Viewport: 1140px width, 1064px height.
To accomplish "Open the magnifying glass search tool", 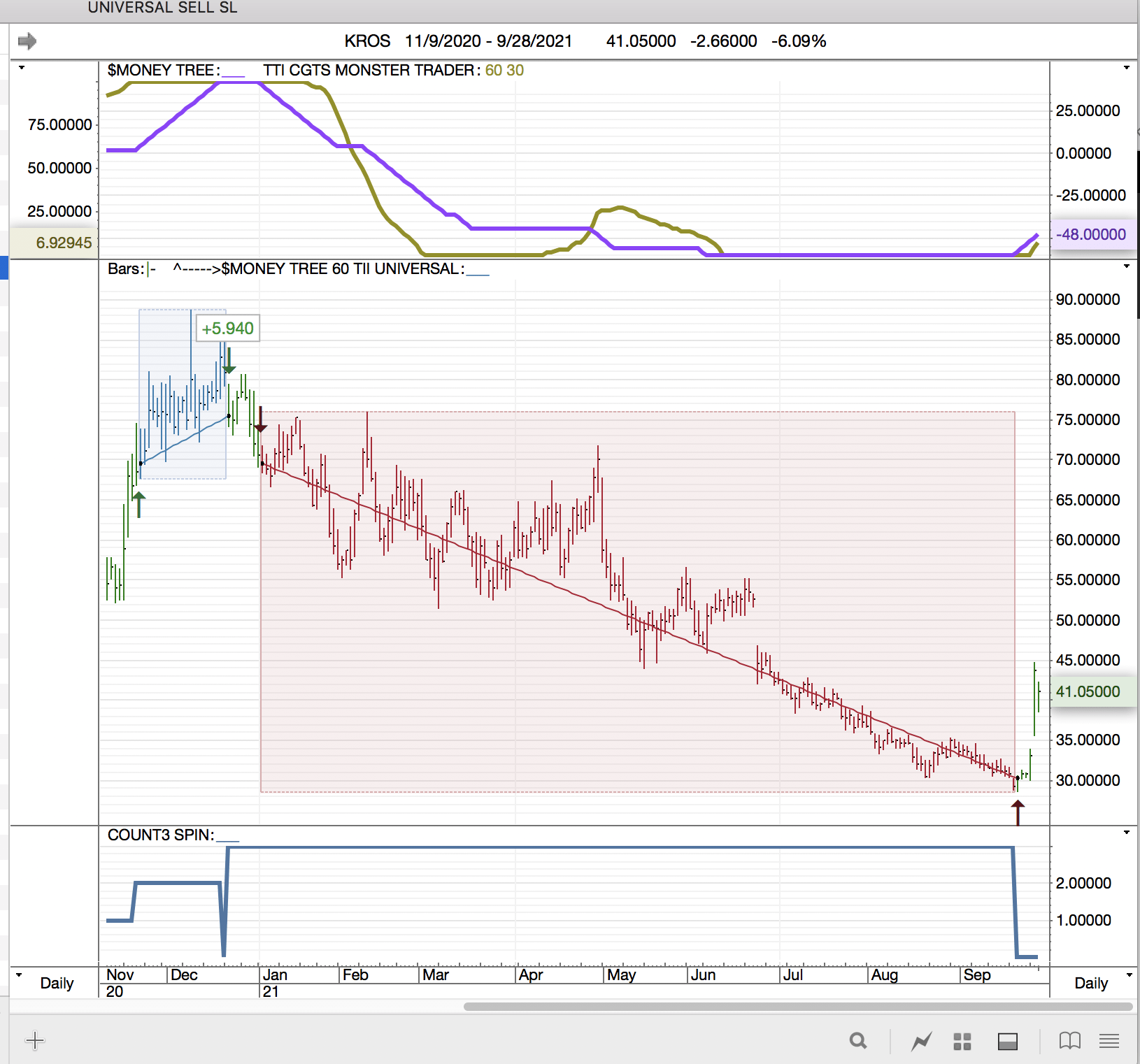I will pos(858,1041).
